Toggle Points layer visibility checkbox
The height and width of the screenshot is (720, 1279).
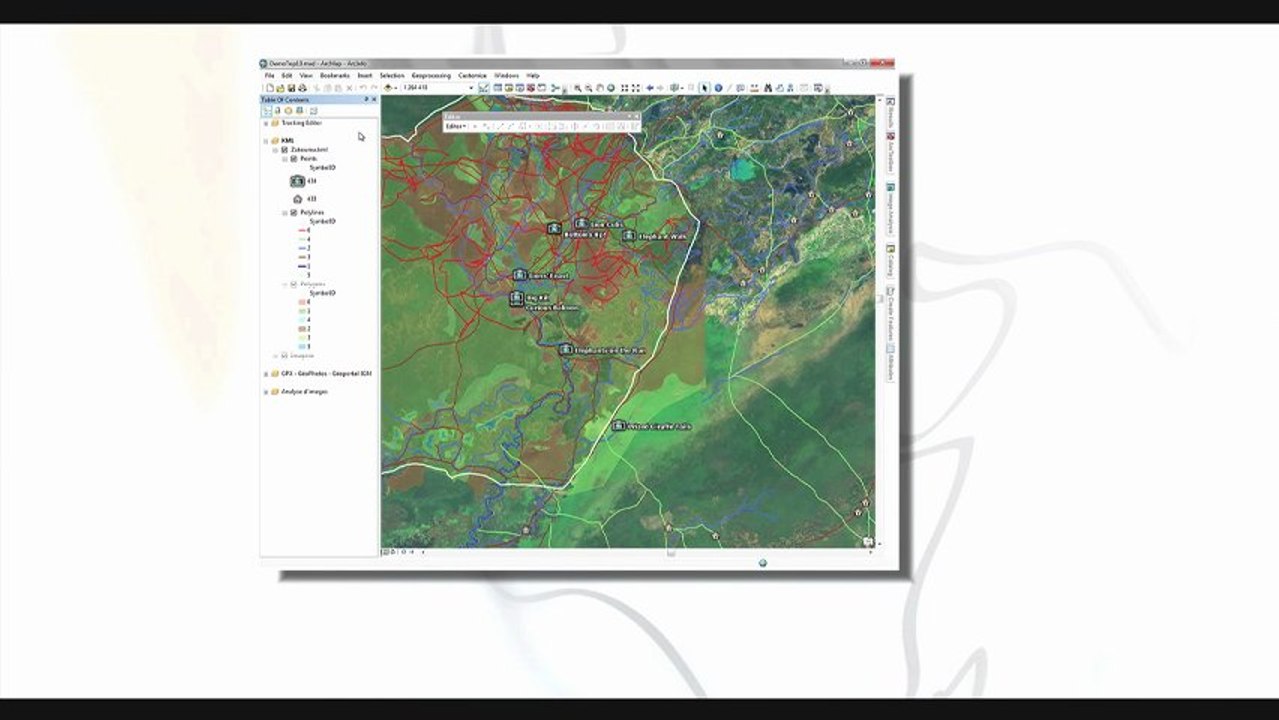(293, 159)
